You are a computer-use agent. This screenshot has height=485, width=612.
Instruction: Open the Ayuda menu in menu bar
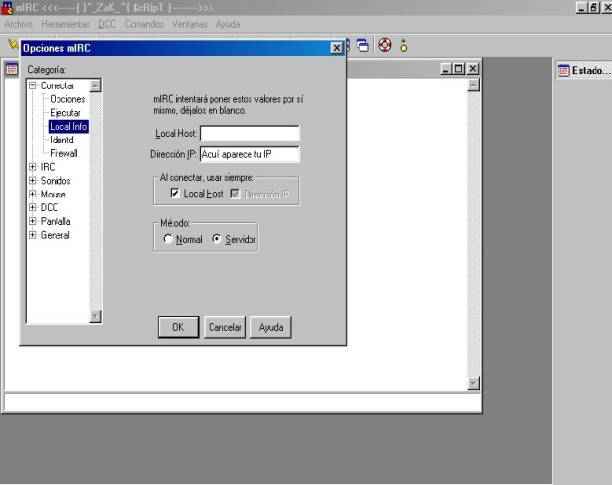click(228, 24)
